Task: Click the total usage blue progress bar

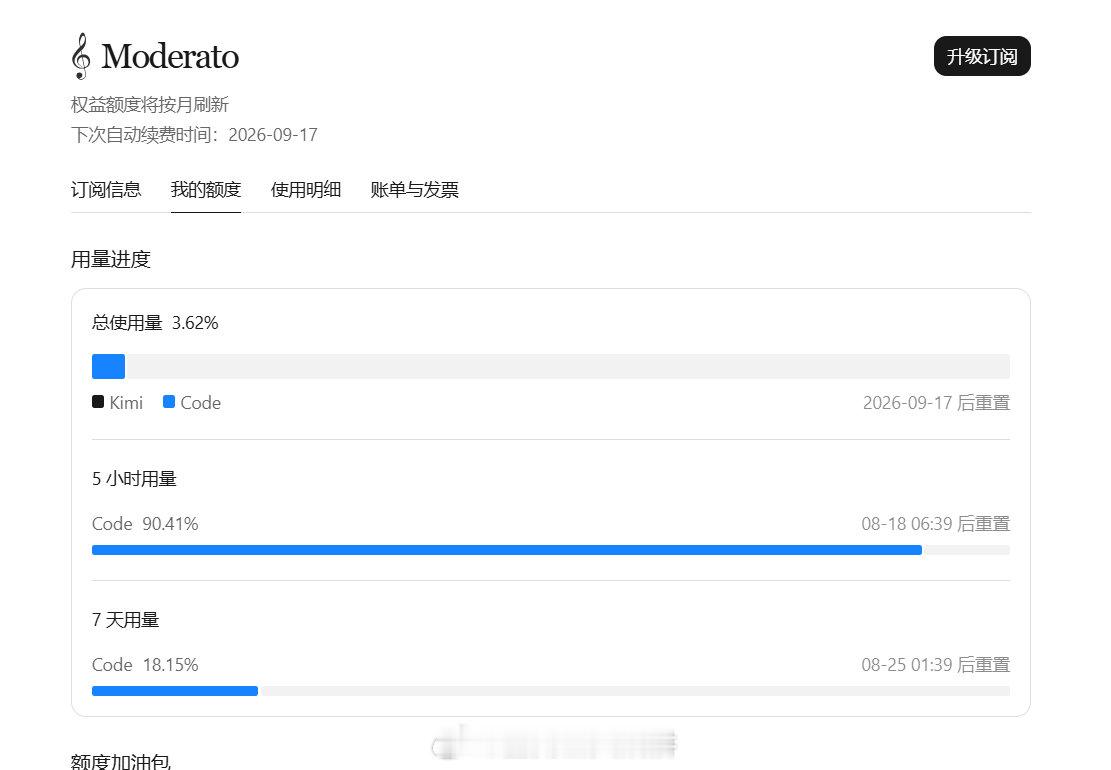Action: point(551,366)
